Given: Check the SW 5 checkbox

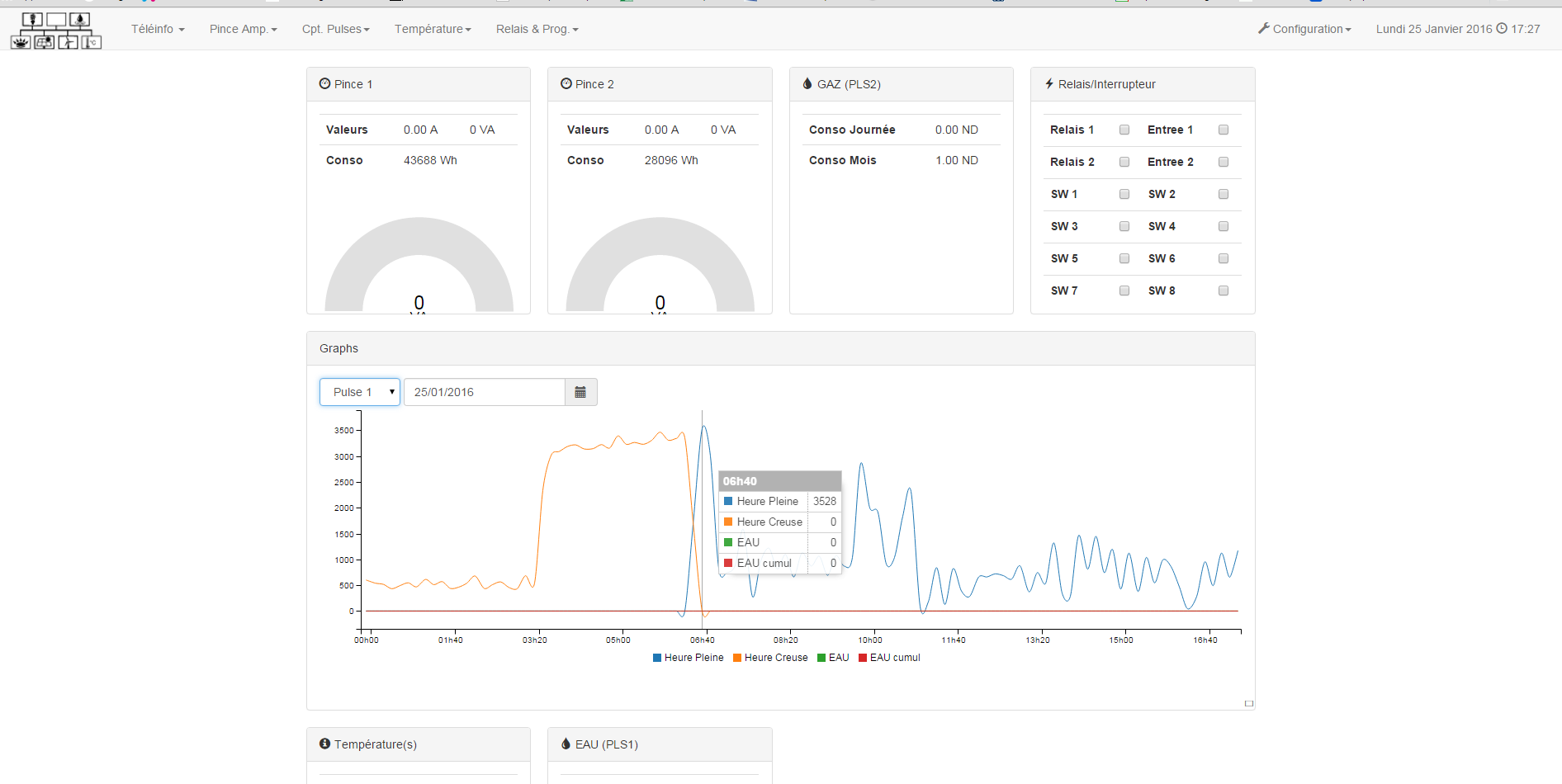Looking at the screenshot, I should [x=1124, y=258].
